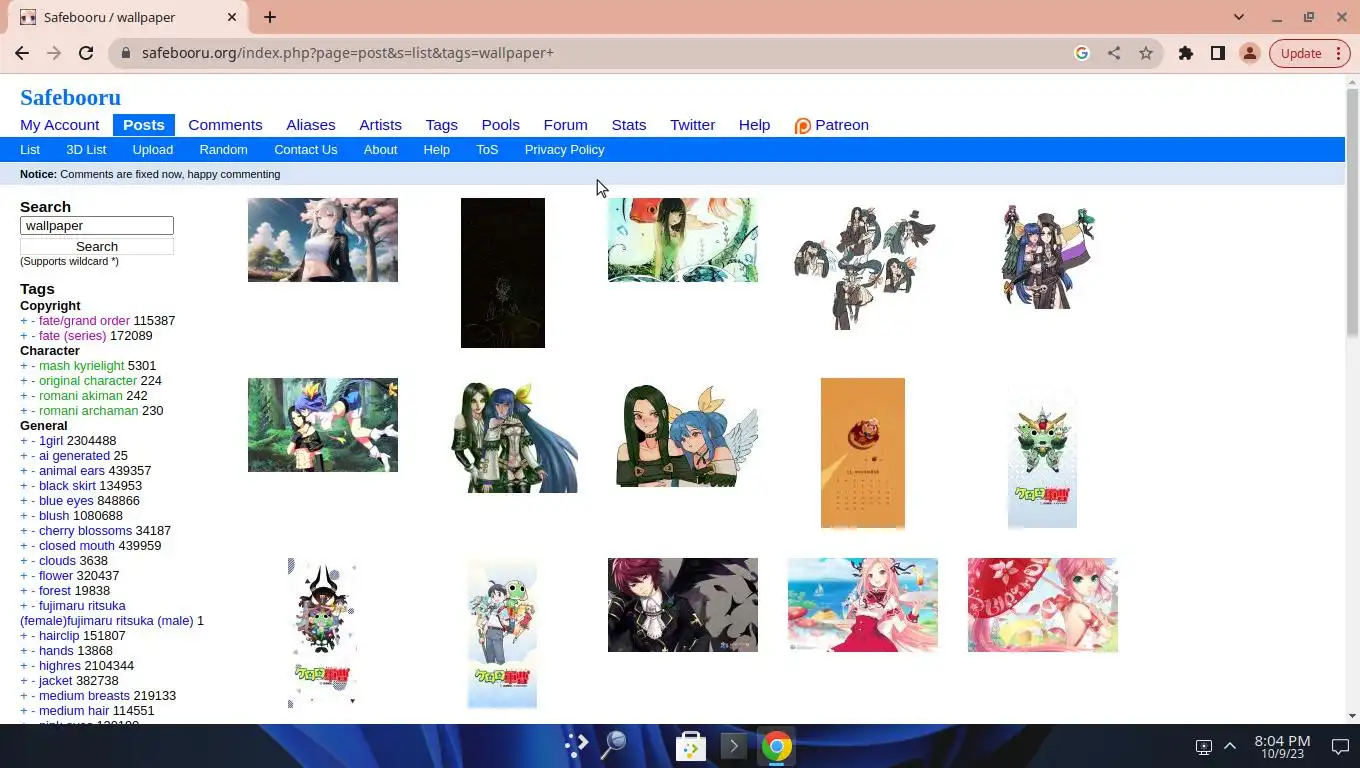Open the Pools page
Viewport: 1360px width, 768px height.
click(x=500, y=125)
